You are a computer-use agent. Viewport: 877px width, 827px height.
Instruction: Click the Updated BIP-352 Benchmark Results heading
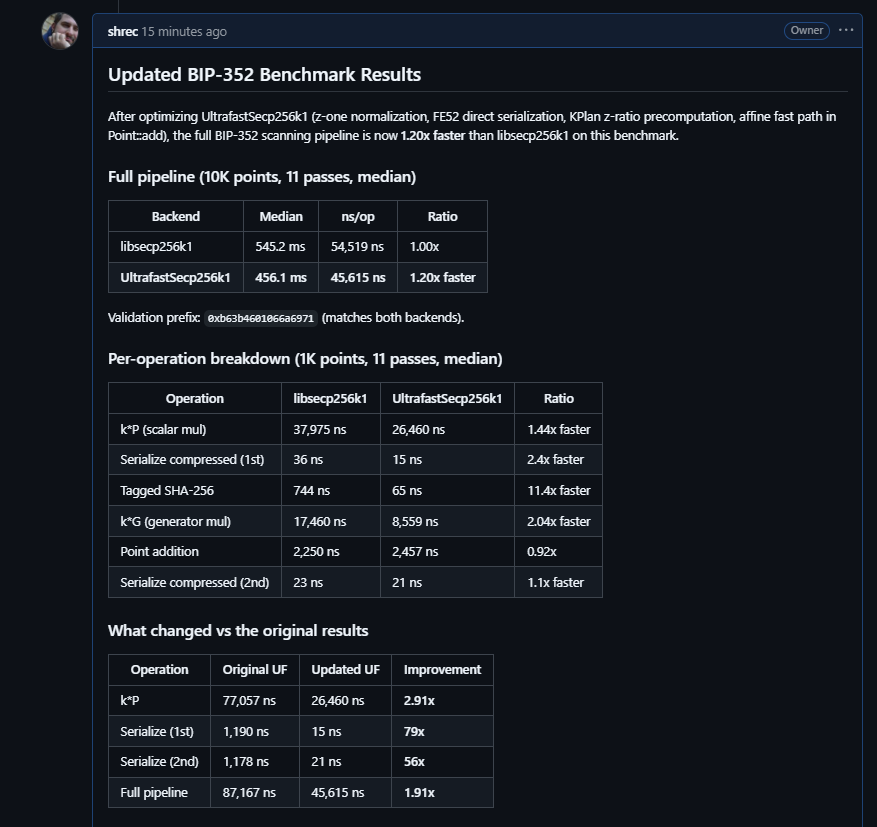pos(264,75)
